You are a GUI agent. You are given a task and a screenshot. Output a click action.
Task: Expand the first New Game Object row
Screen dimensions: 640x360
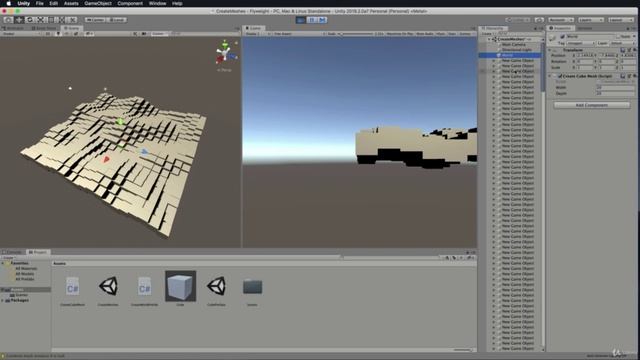point(493,60)
